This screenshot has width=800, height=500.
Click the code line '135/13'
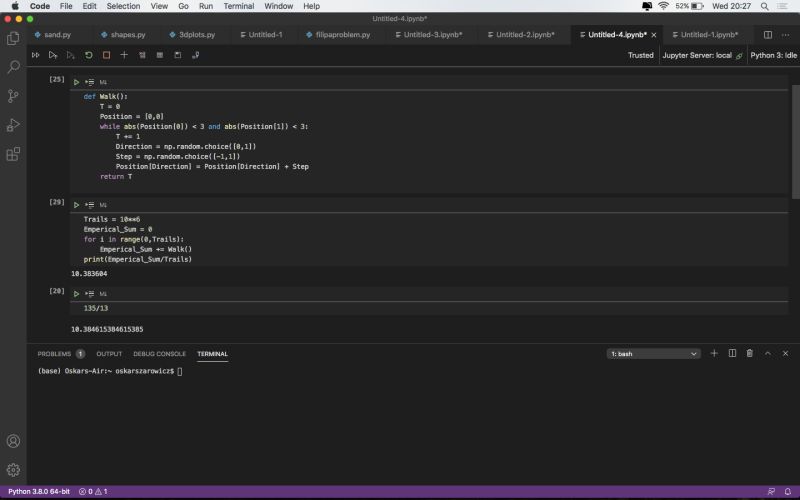[x=95, y=308]
